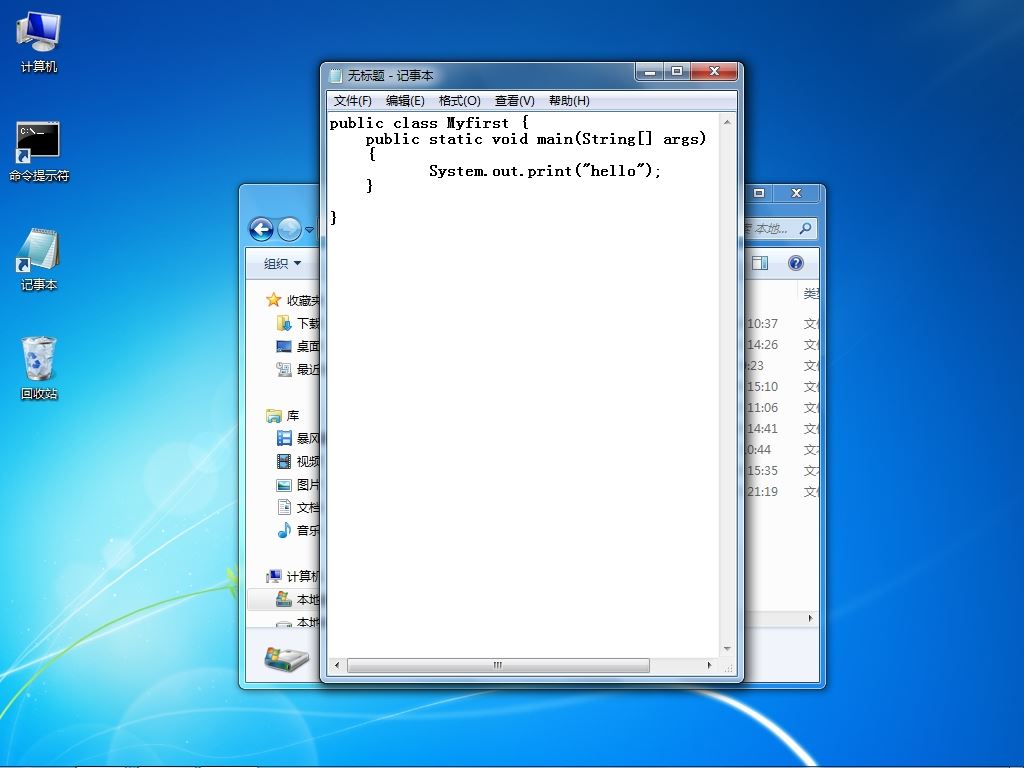Select highlighted 本地 disk in Explorer sidebar
Viewport: 1024px width, 768px height.
coord(285,599)
